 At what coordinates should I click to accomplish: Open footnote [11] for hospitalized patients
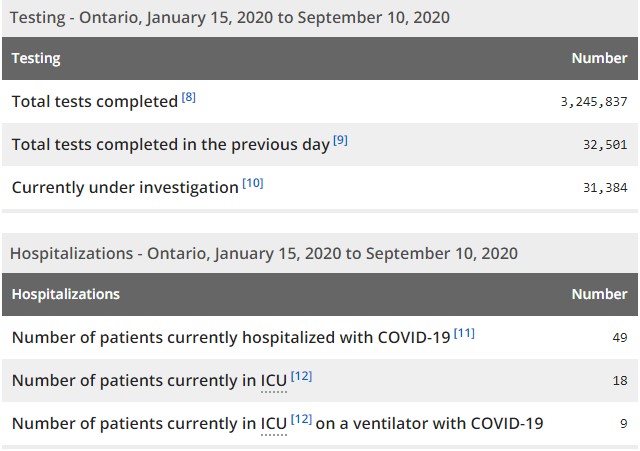464,333
